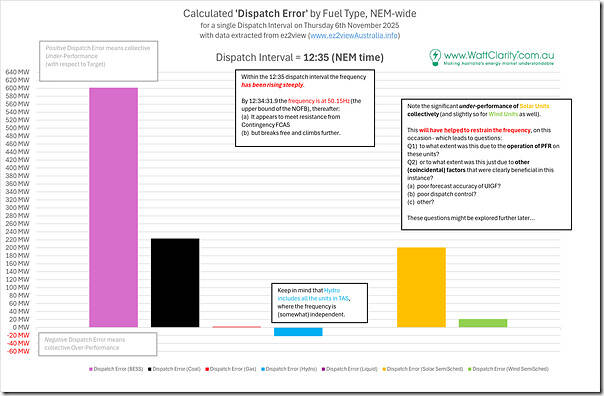
Task: Click the red '-20 MW' axis label
Action: [18, 336]
